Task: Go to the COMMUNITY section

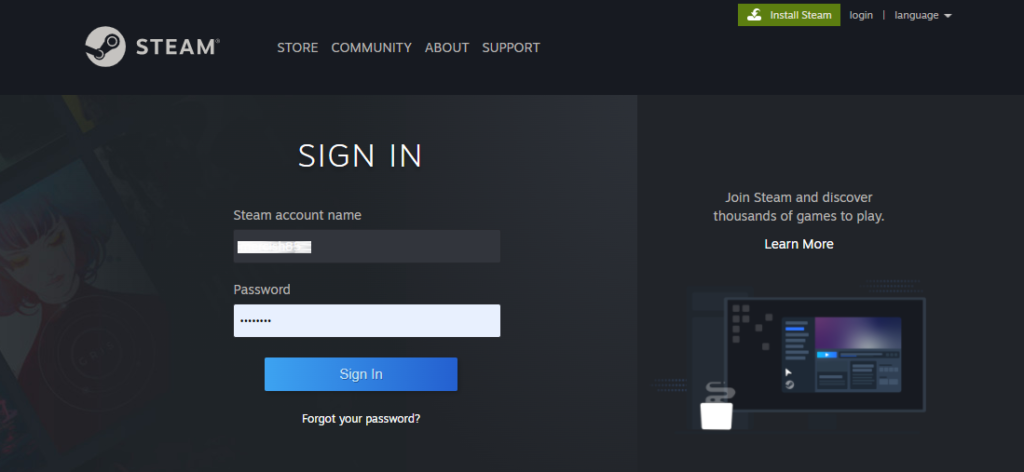Action: (371, 47)
